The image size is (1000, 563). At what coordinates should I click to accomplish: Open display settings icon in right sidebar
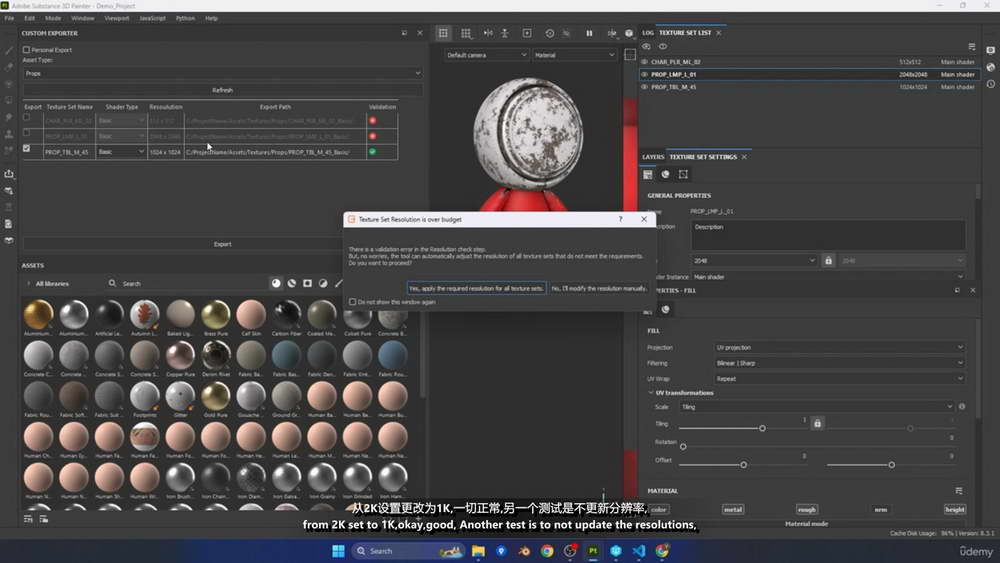[990, 50]
